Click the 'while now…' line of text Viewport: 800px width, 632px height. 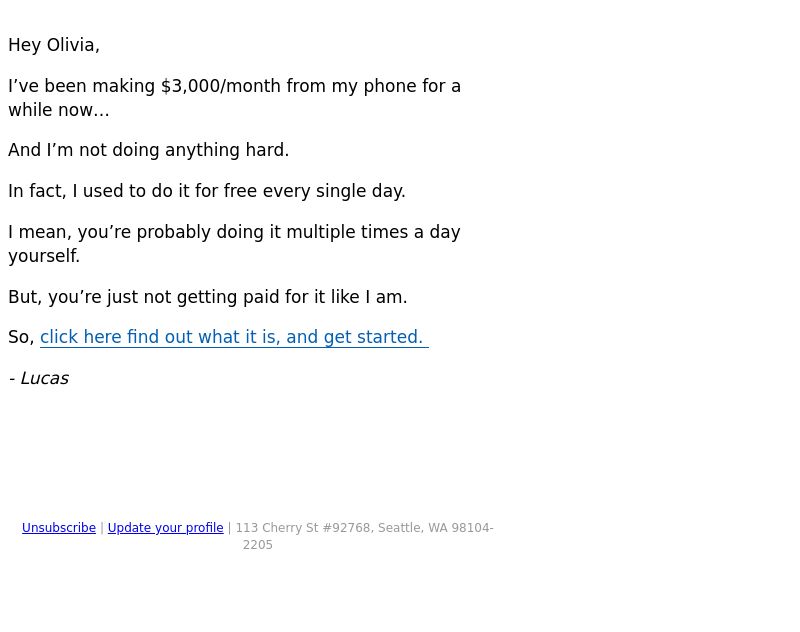(x=59, y=110)
